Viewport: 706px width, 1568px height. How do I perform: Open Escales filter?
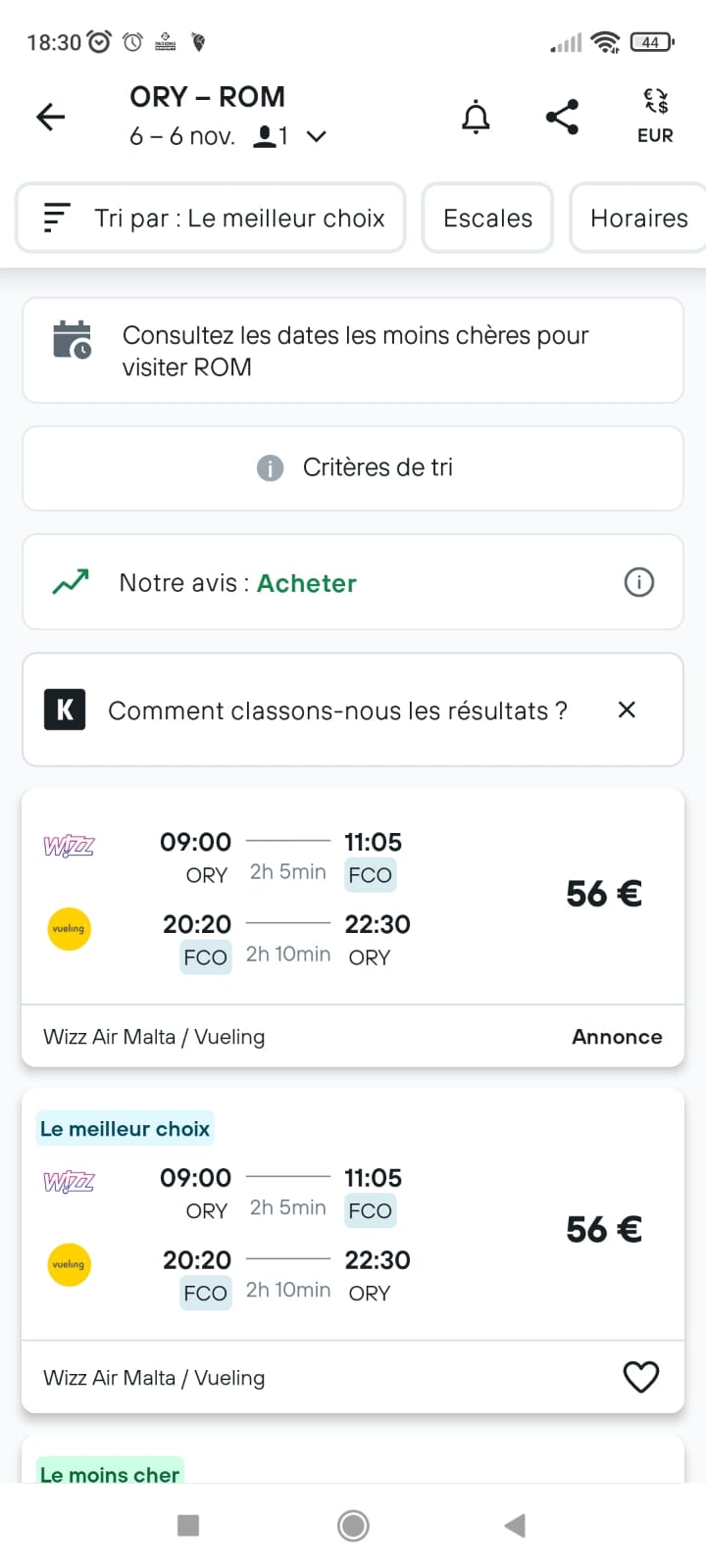487,218
